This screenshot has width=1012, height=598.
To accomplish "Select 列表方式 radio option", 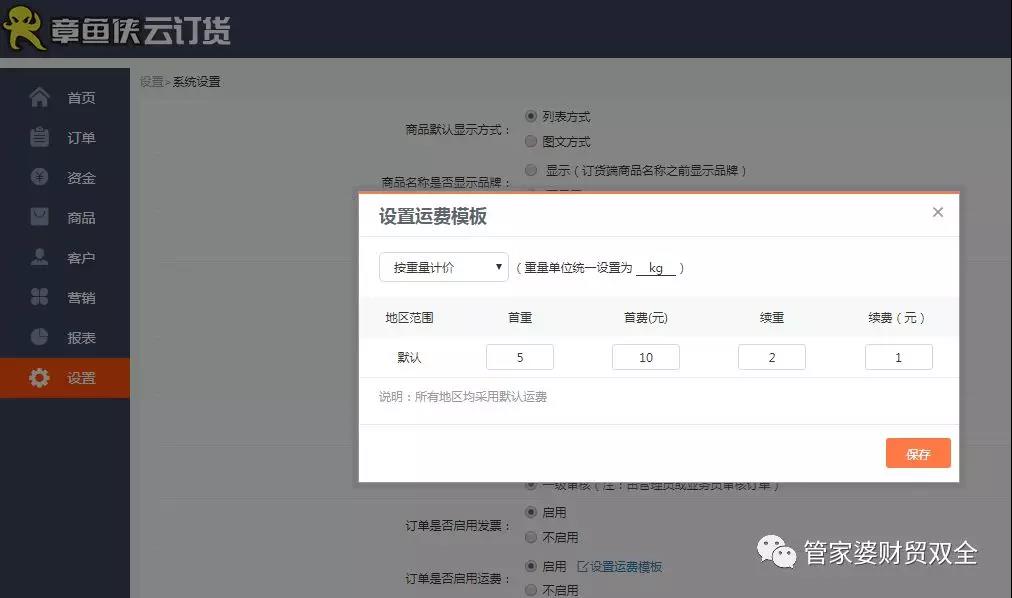I will click(531, 116).
